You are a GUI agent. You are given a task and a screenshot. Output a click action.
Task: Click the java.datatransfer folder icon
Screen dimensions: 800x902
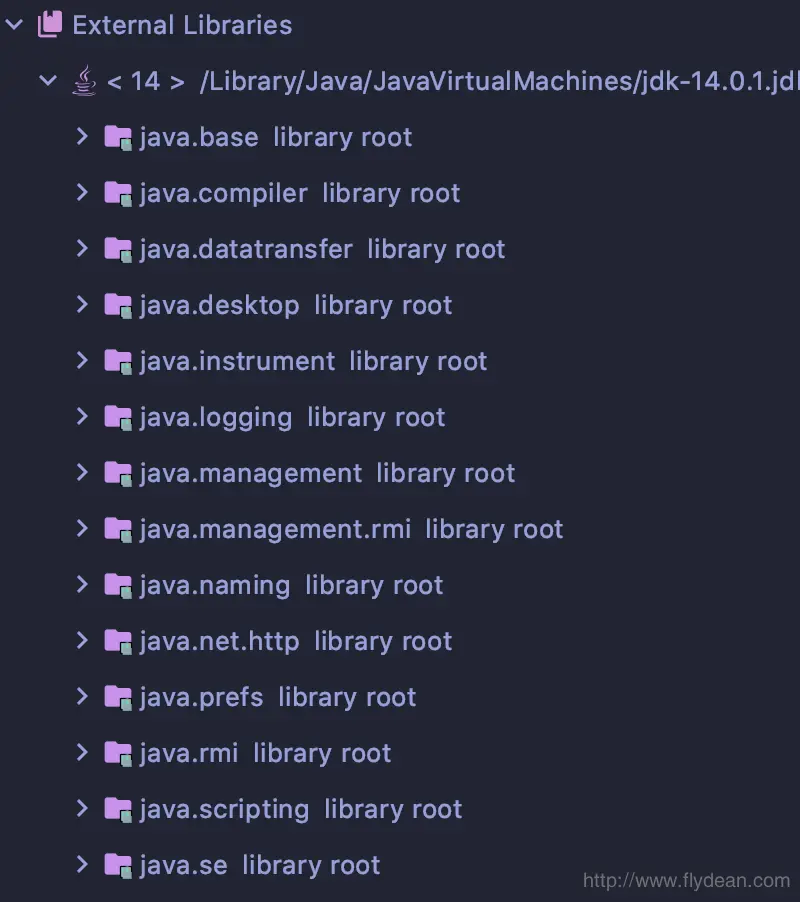[x=118, y=250]
